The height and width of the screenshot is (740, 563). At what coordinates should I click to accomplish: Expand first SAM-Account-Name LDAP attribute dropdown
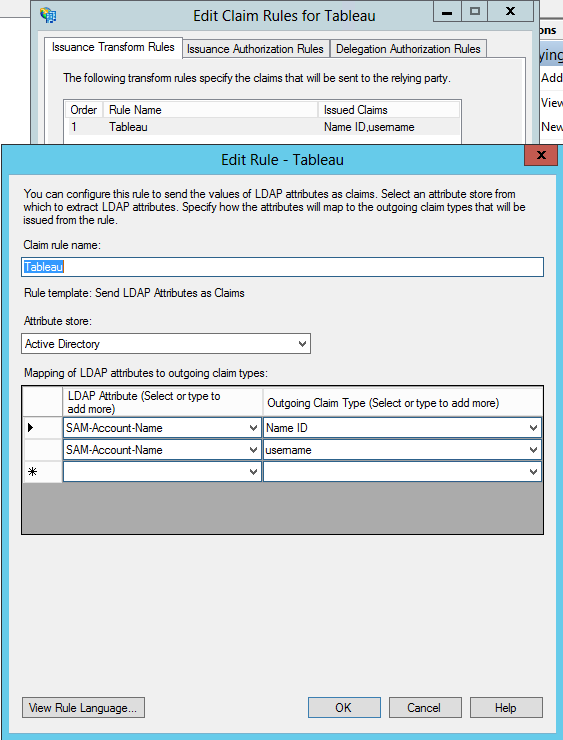(253, 428)
